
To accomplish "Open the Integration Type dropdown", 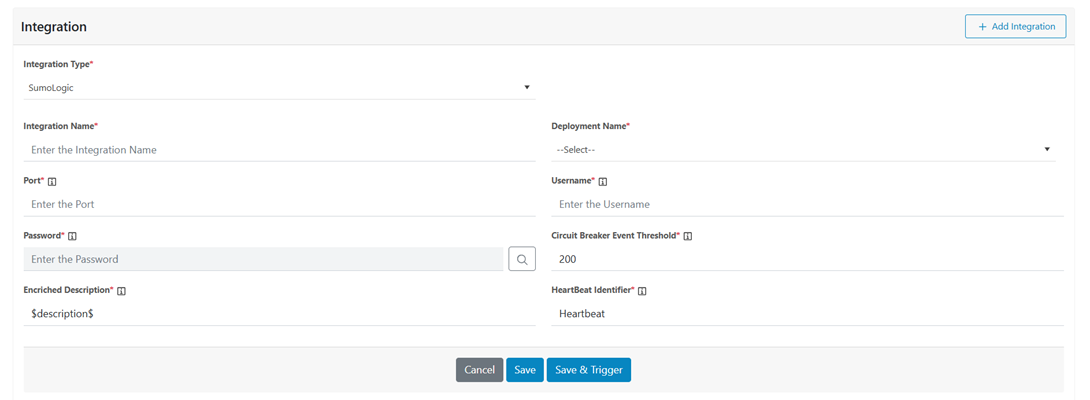I will click(279, 88).
